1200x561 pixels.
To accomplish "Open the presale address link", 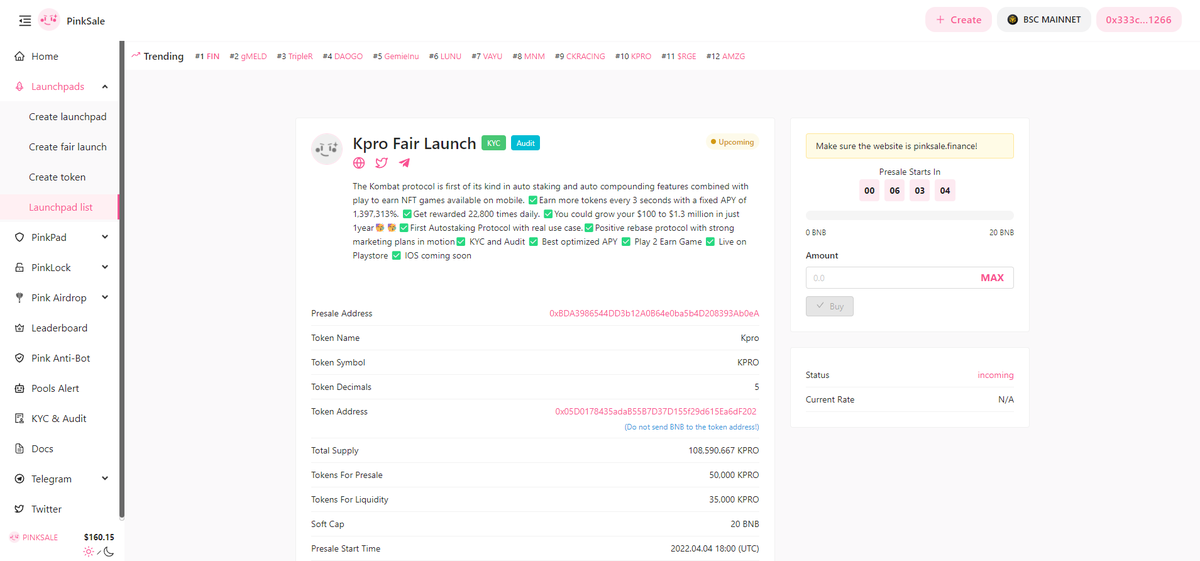I will 654,313.
